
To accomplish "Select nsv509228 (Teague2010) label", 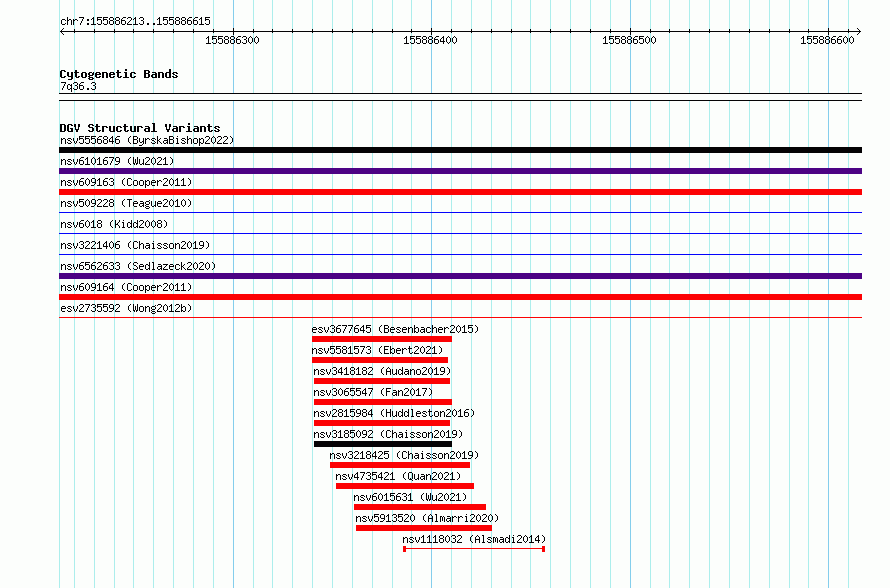I will [126, 203].
